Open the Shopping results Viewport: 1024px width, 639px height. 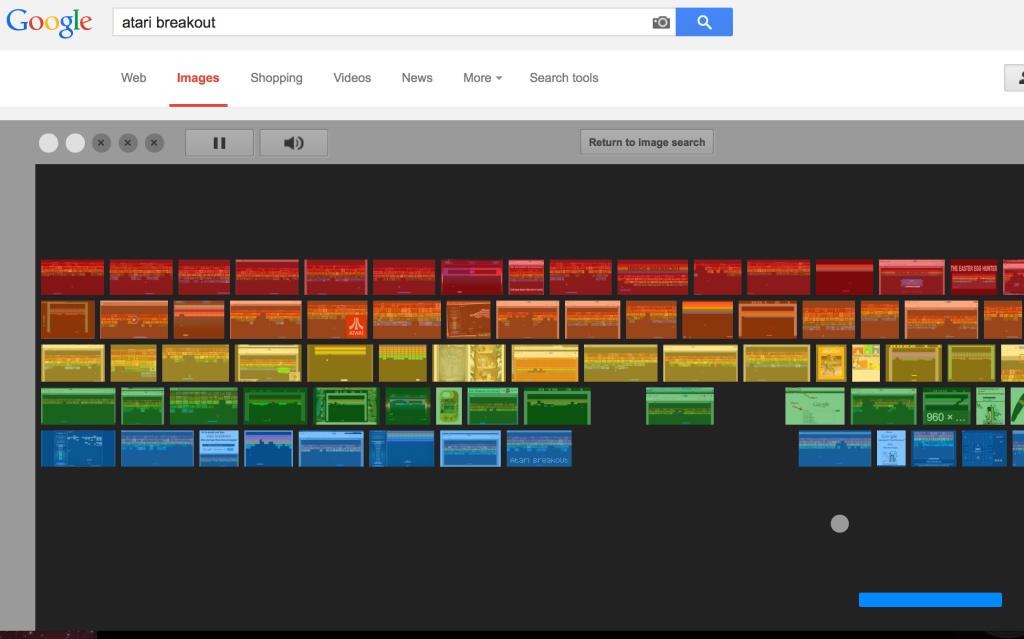pos(276,77)
